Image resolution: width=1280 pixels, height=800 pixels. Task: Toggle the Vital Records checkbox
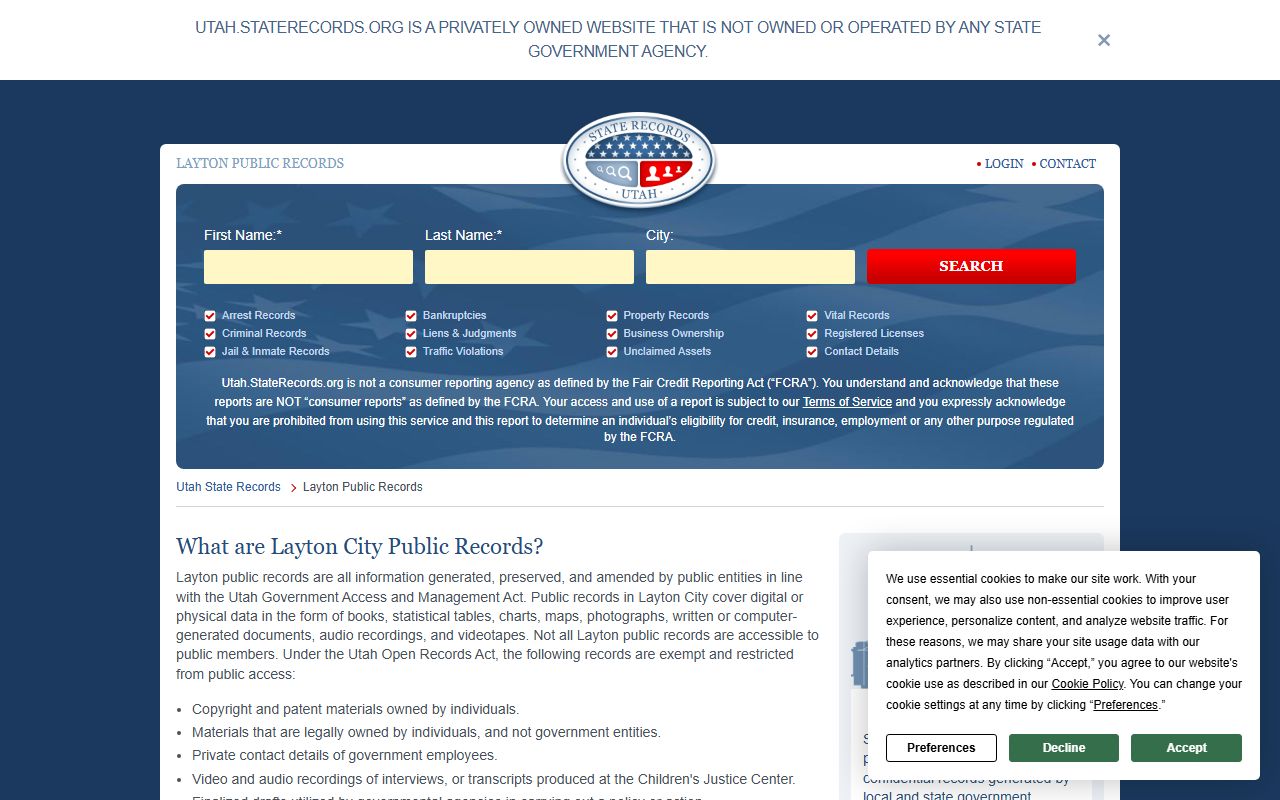tap(813, 316)
